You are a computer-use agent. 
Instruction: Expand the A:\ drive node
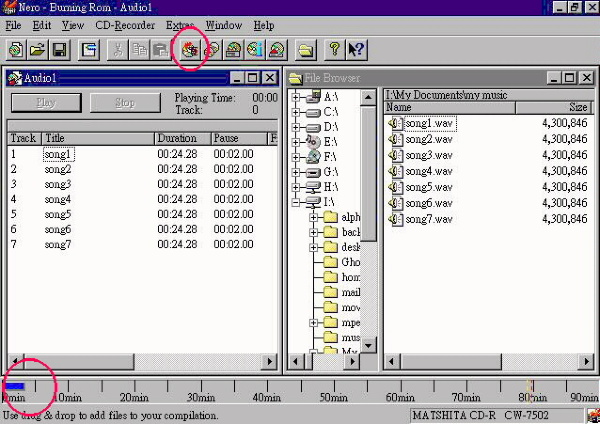pyautogui.click(x=295, y=97)
